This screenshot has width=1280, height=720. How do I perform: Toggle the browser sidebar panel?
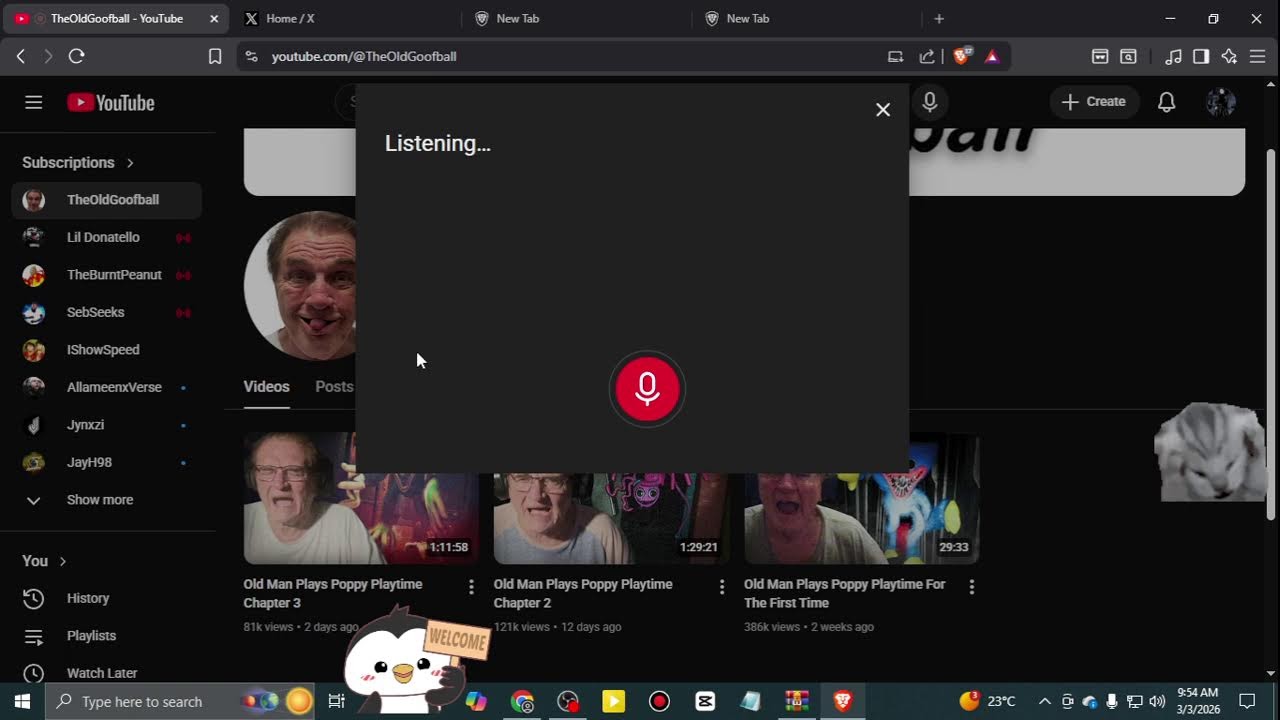click(x=1201, y=56)
